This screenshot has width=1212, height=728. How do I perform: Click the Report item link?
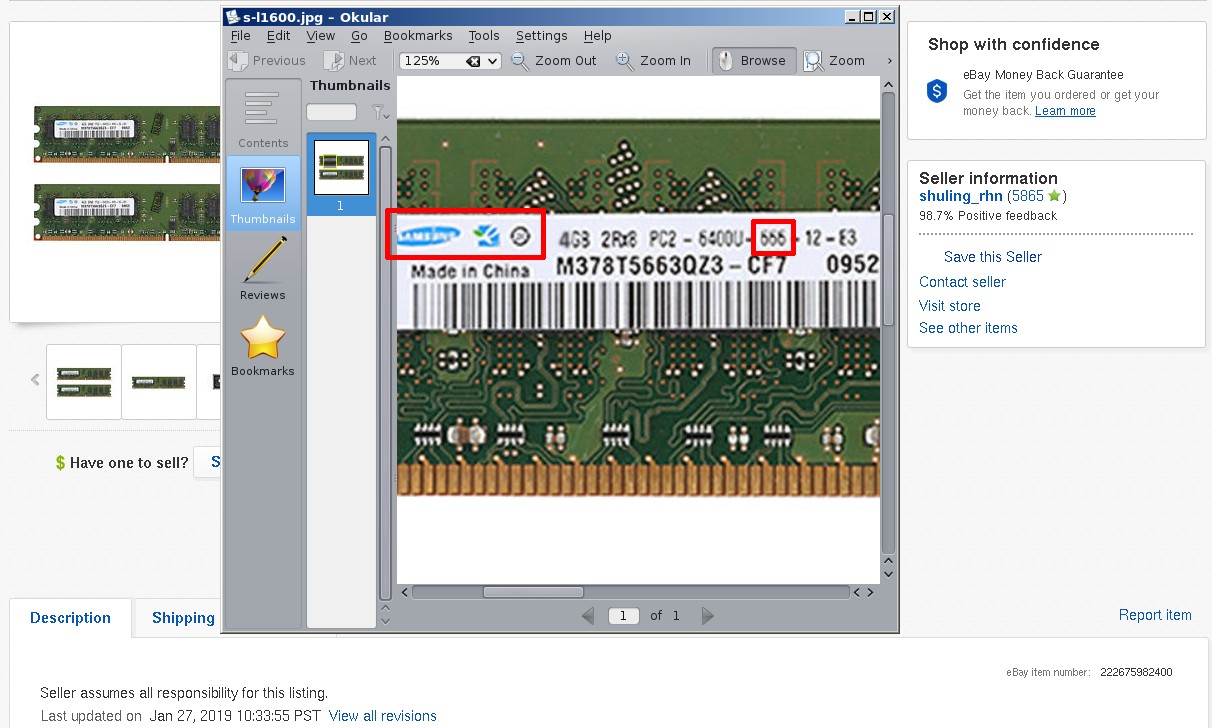click(1155, 615)
